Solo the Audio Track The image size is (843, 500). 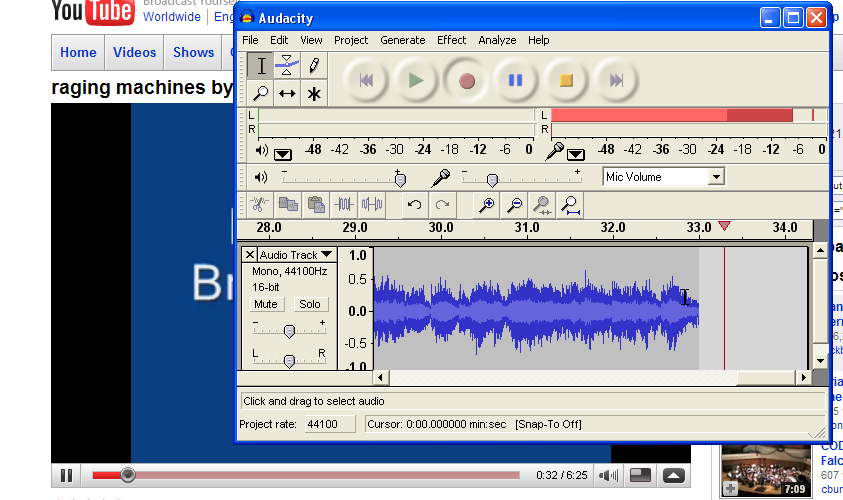point(309,304)
